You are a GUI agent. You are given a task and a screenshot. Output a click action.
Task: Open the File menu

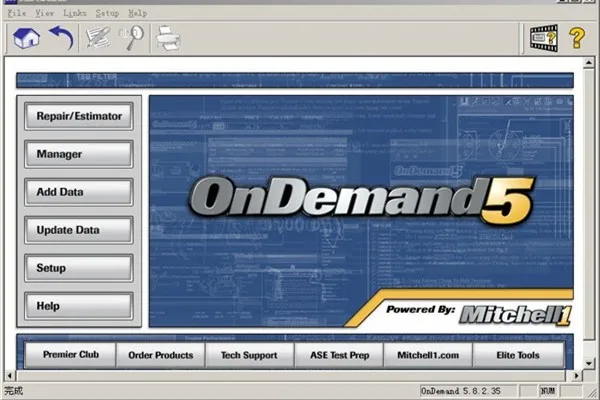tap(17, 13)
